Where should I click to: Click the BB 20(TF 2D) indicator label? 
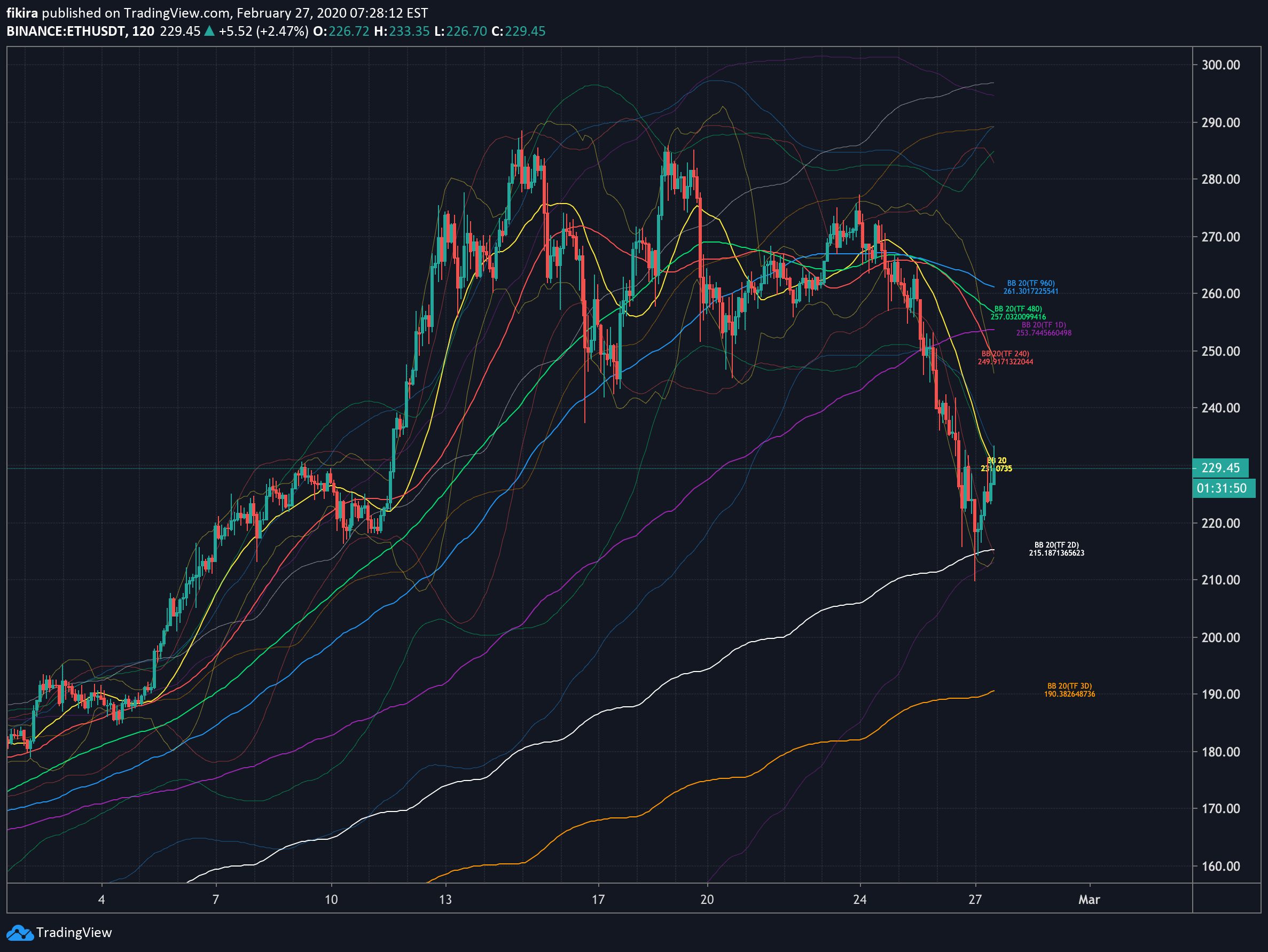1056,545
